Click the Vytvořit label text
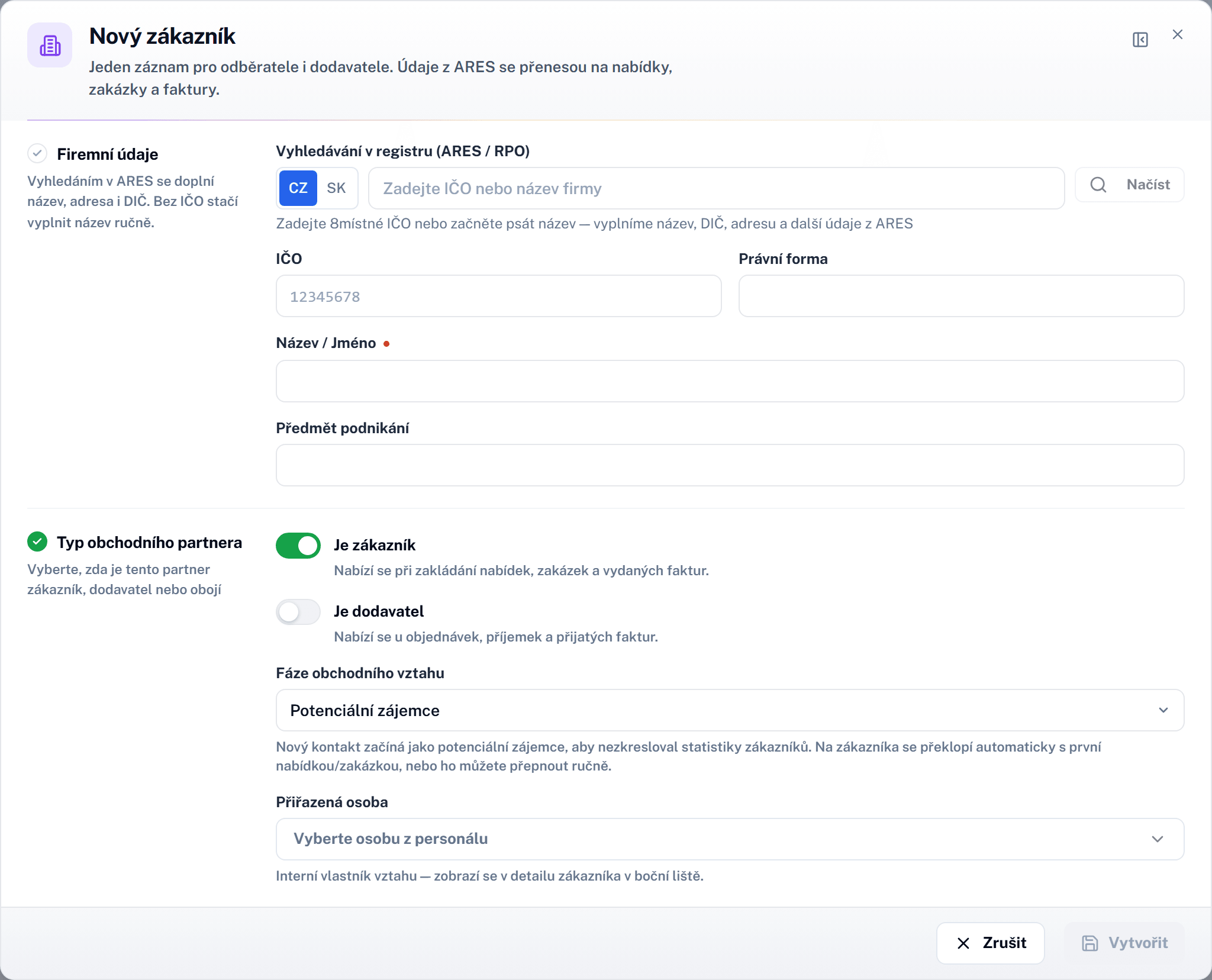Image resolution: width=1212 pixels, height=980 pixels. click(1138, 943)
